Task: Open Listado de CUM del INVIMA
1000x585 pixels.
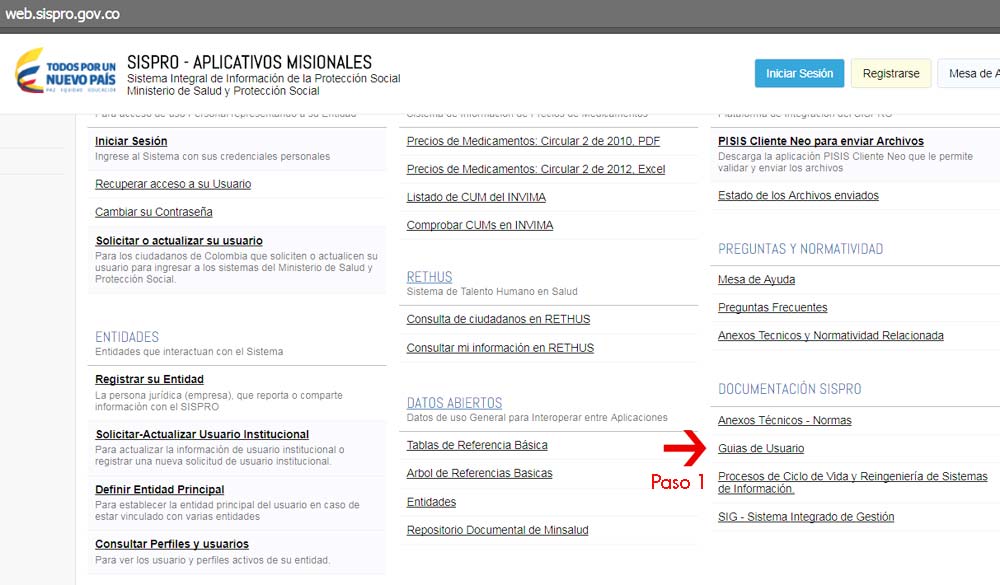Action: 475,197
